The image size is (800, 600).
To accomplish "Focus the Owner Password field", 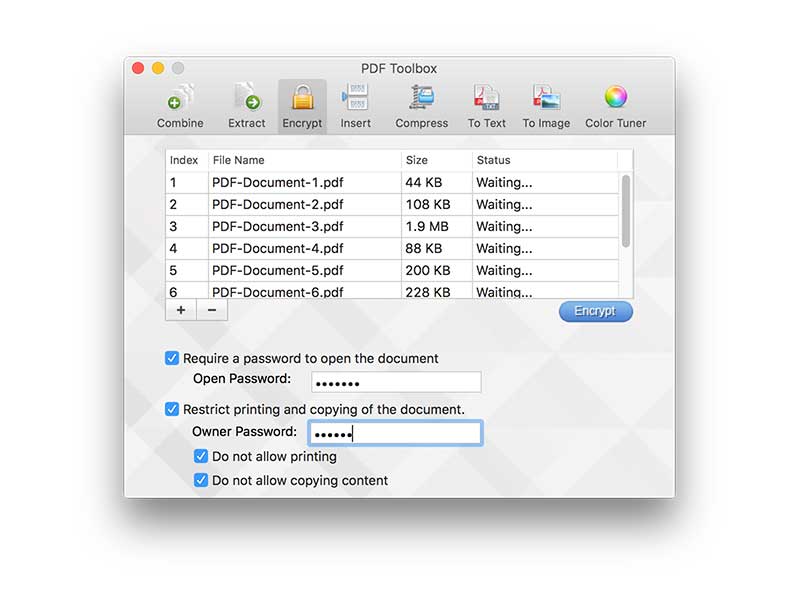I will tap(395, 433).
